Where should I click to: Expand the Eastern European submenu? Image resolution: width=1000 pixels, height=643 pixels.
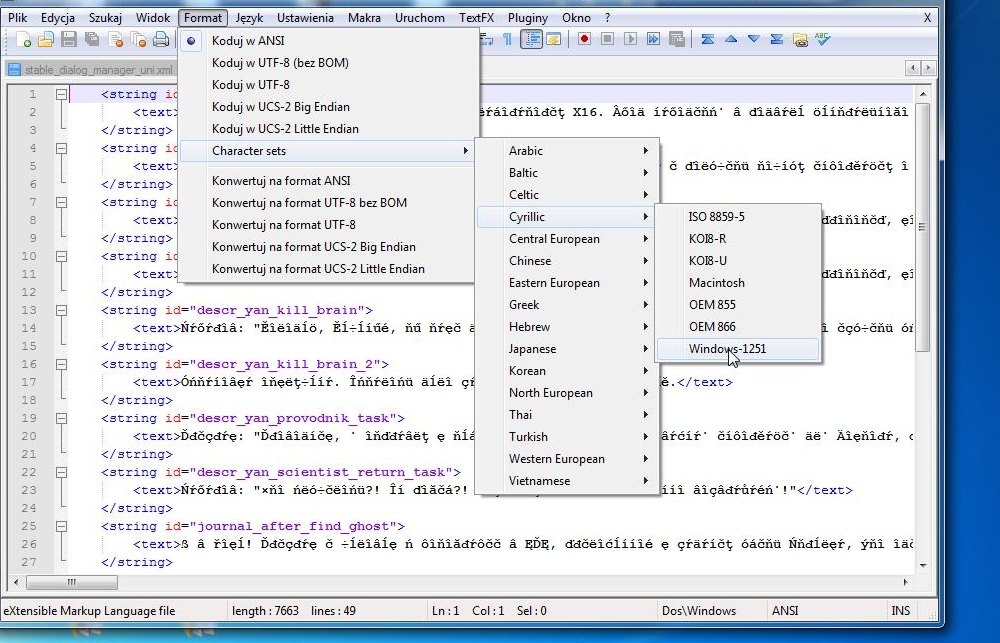[x=567, y=283]
